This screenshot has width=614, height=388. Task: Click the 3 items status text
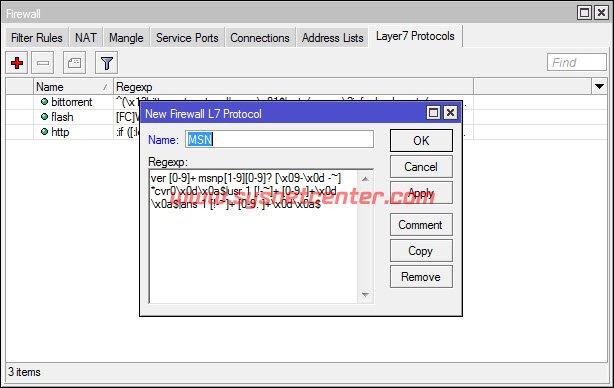(x=24, y=372)
